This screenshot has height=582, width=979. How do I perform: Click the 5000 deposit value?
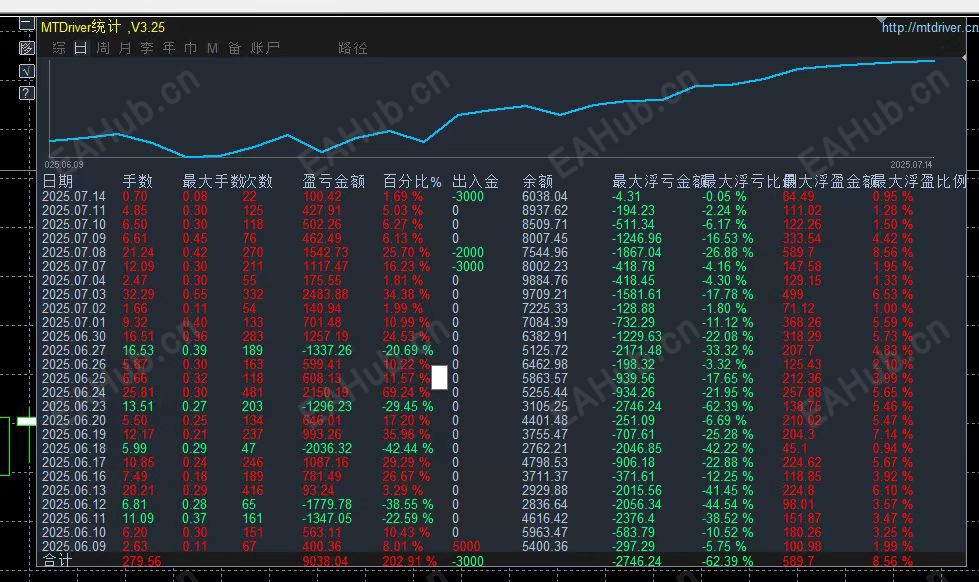(466, 546)
